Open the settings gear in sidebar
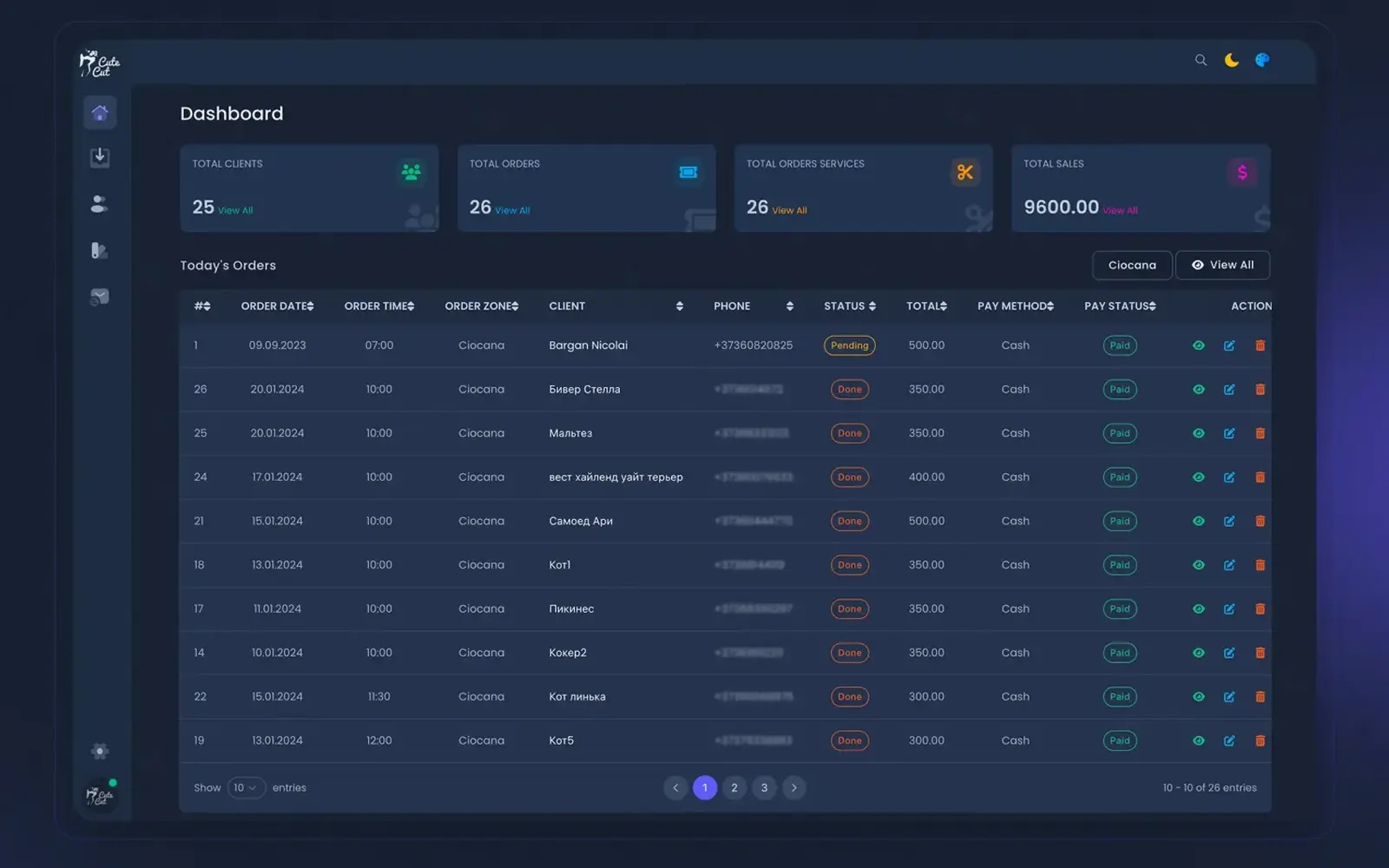Viewport: 1389px width, 868px height. (x=100, y=752)
